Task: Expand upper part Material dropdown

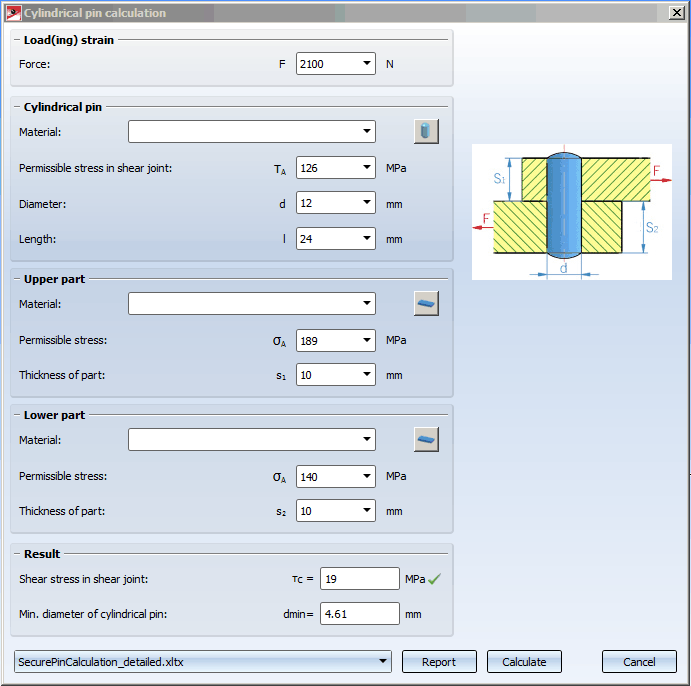Action: tap(366, 304)
